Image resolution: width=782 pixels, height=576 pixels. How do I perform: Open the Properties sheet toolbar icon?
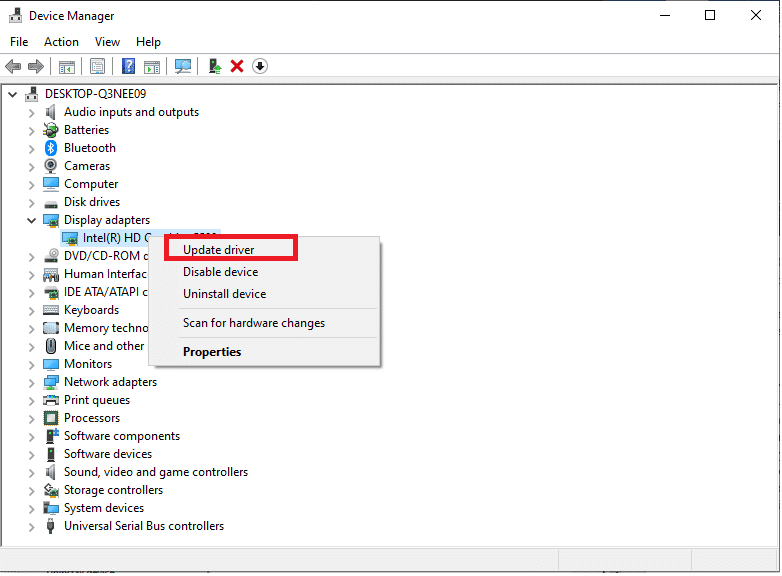coord(97,66)
